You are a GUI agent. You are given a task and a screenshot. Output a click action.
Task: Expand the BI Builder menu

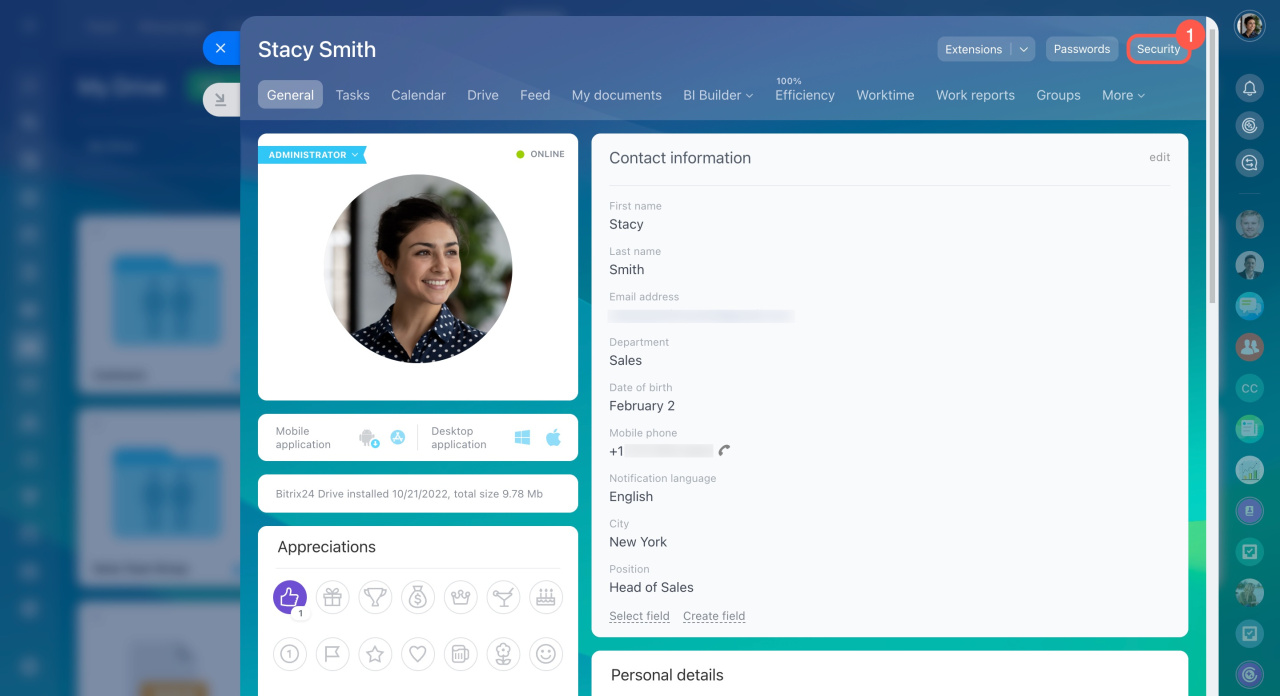pos(718,95)
